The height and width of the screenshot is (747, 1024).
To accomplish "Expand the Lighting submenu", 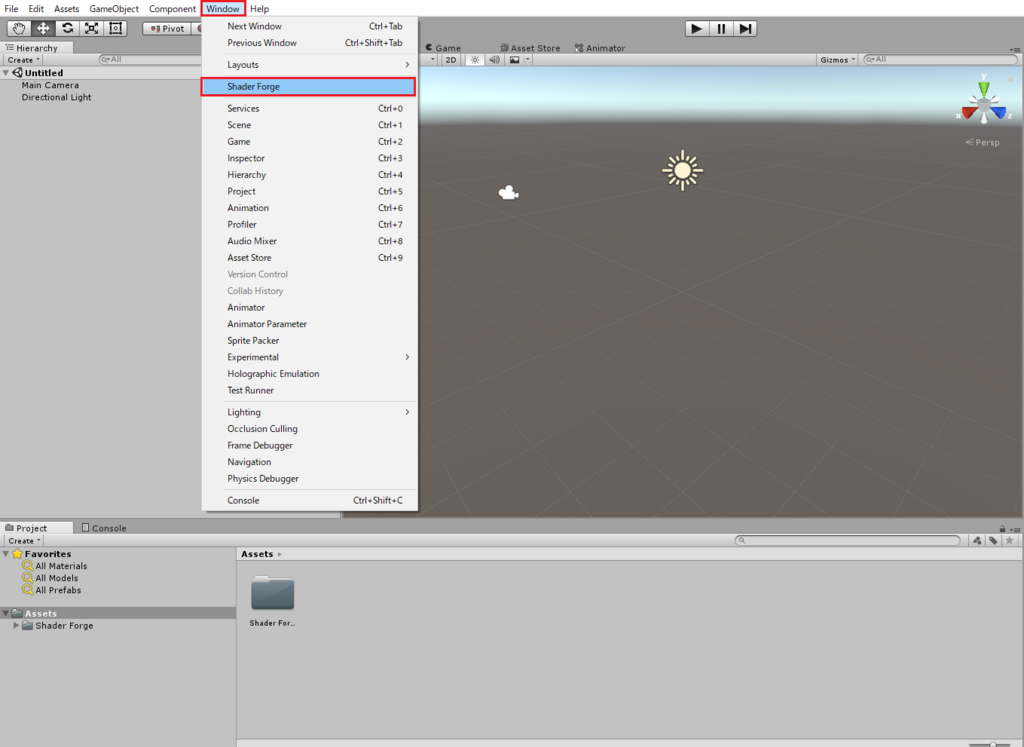I will pos(308,412).
